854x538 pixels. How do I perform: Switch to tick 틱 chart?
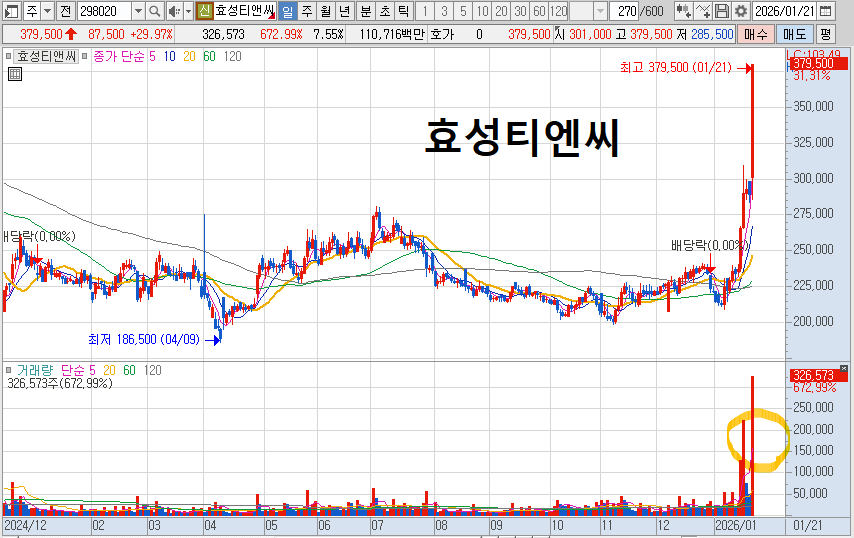coord(403,11)
